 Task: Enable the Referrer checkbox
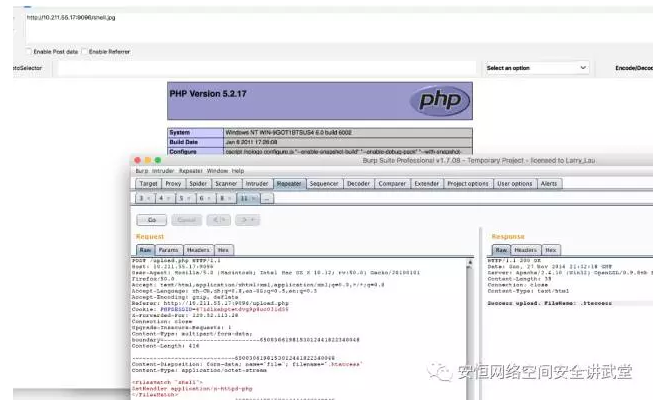(x=84, y=51)
